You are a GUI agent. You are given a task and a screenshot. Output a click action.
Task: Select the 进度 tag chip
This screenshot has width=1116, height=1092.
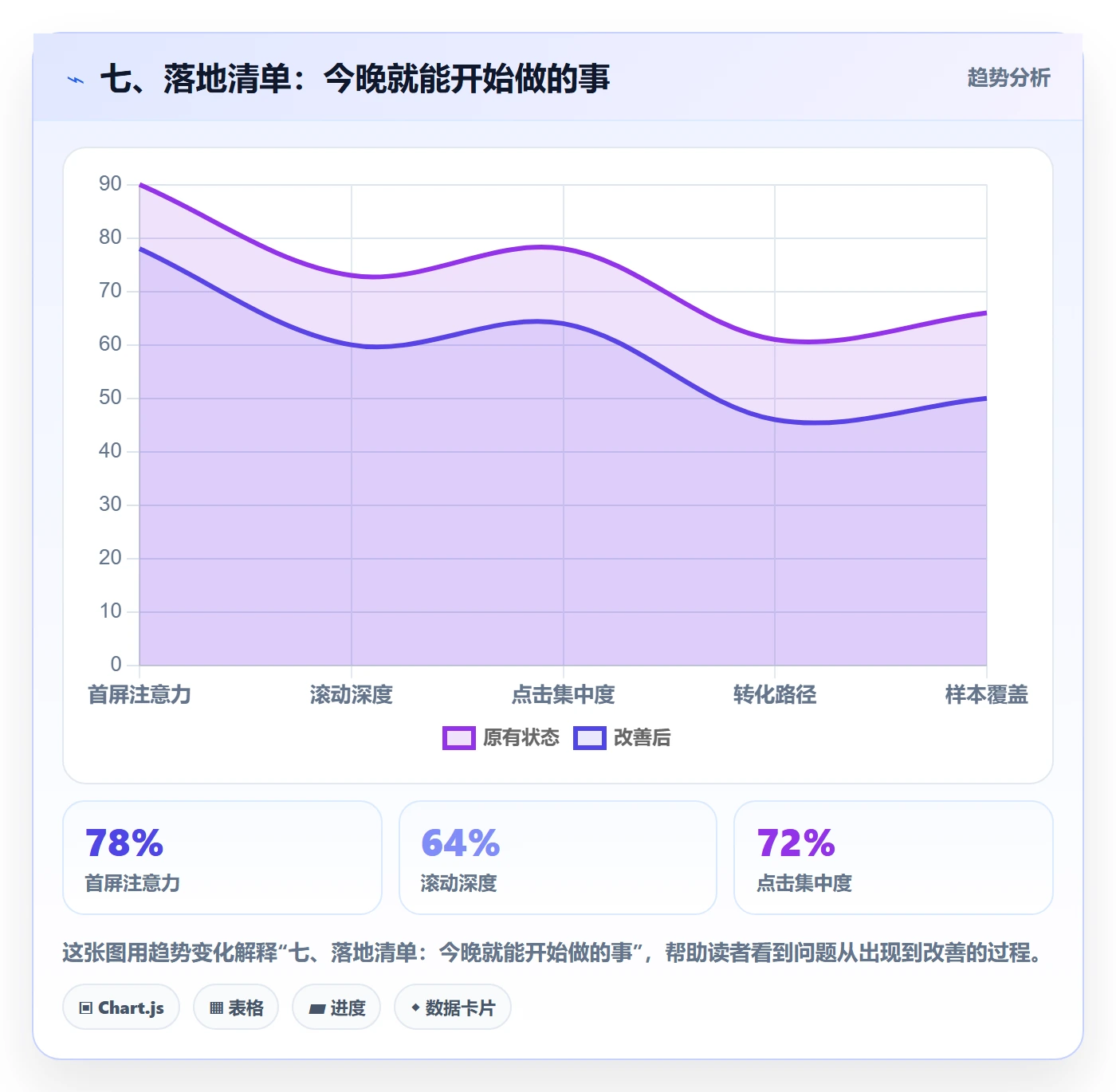coord(336,1008)
